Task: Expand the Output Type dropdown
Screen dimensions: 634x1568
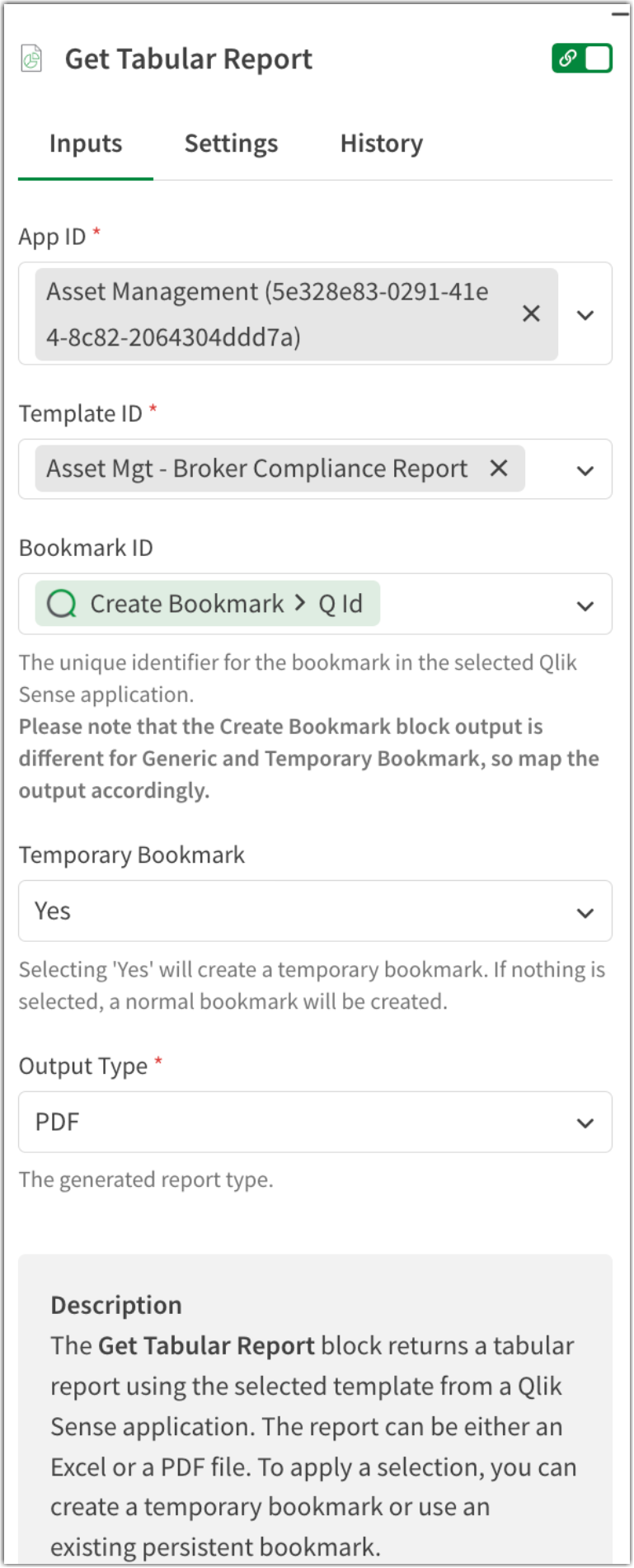Action: pos(585,1123)
